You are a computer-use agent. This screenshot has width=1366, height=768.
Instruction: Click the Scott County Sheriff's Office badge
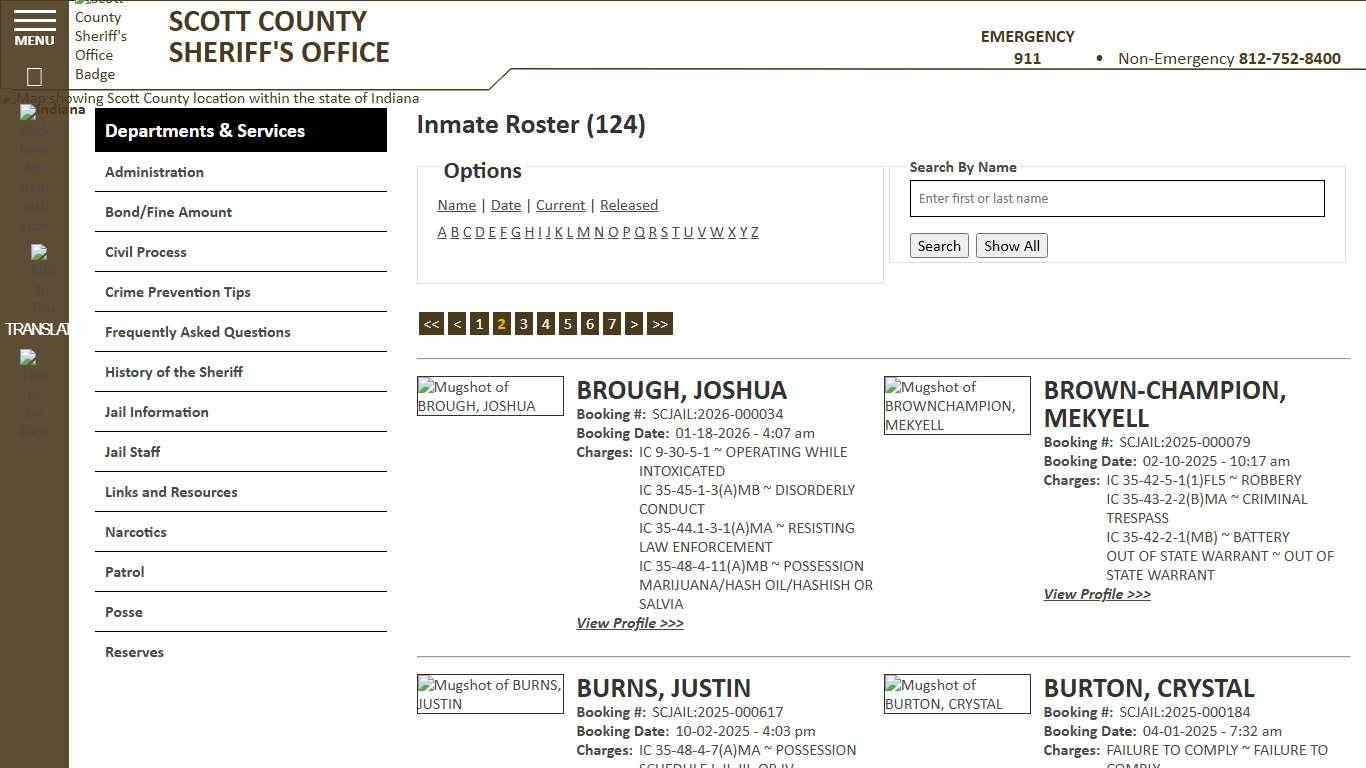point(101,40)
